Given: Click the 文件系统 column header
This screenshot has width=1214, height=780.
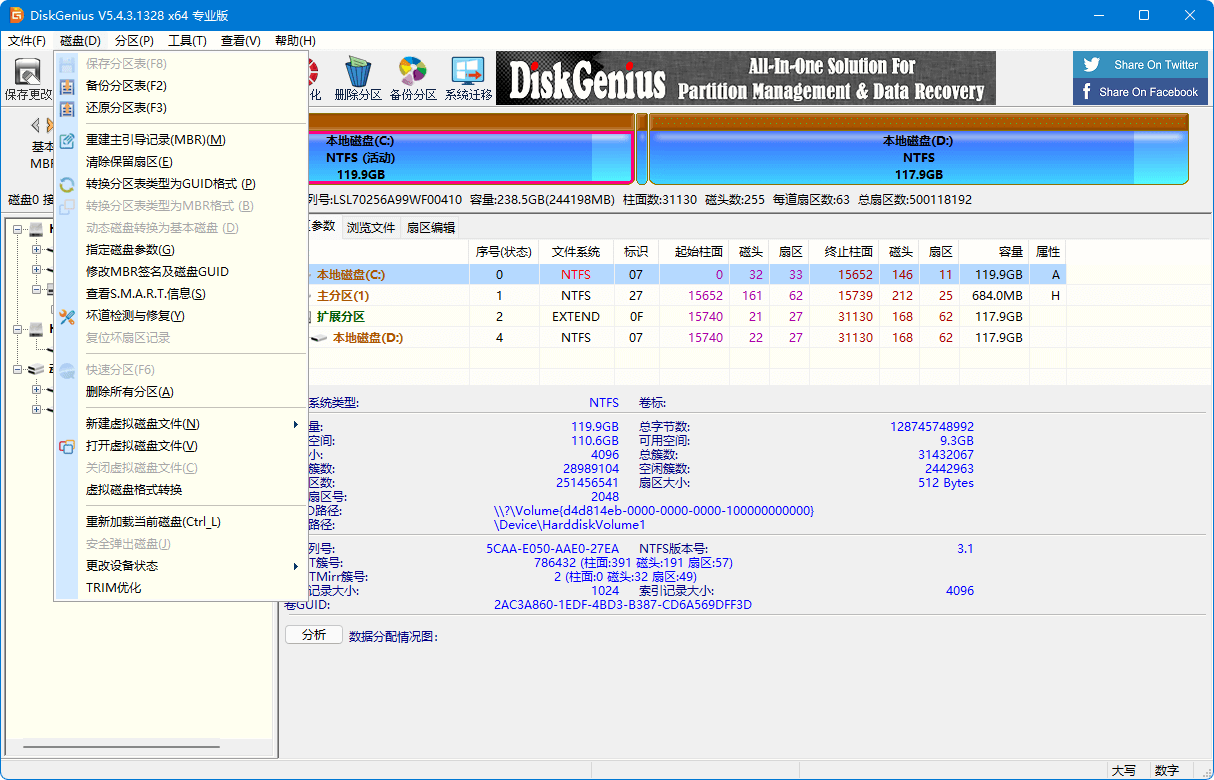Looking at the screenshot, I should click(576, 251).
